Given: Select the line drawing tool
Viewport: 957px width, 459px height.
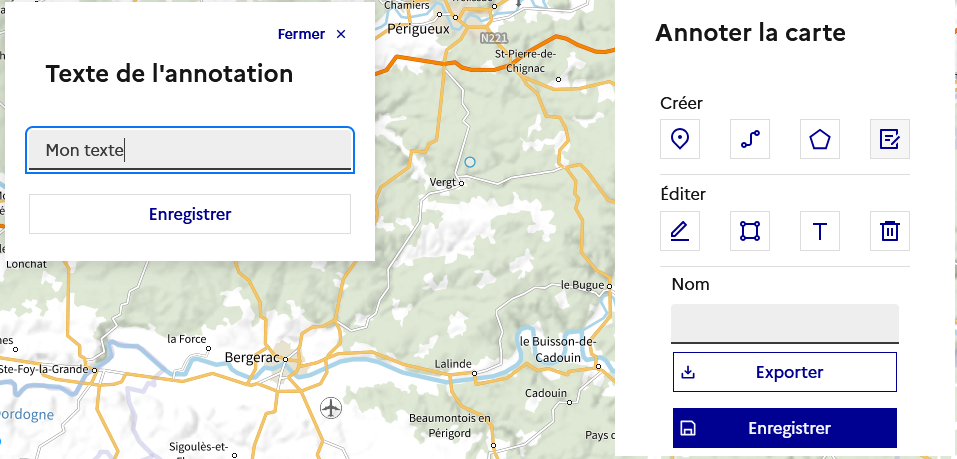Looking at the screenshot, I should [750, 140].
